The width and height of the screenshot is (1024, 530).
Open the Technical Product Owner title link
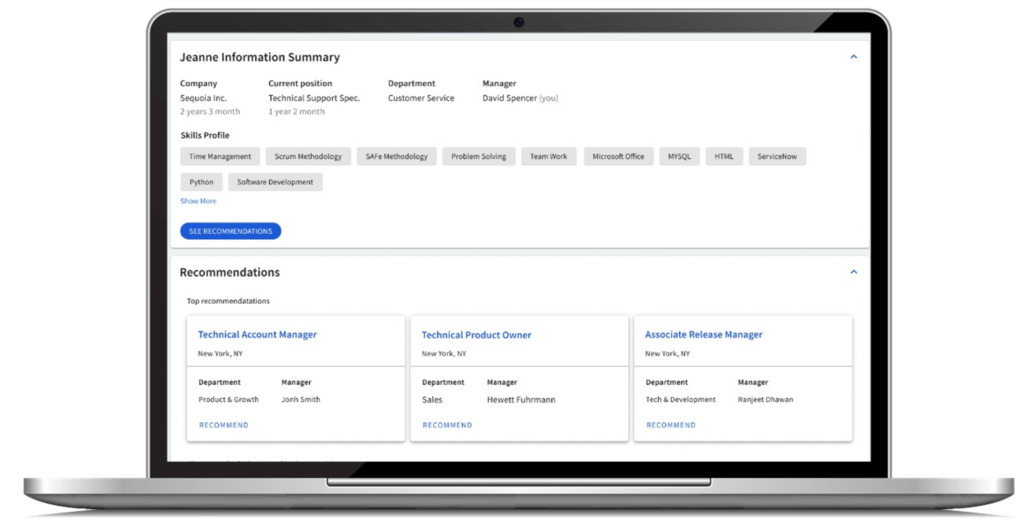click(476, 335)
